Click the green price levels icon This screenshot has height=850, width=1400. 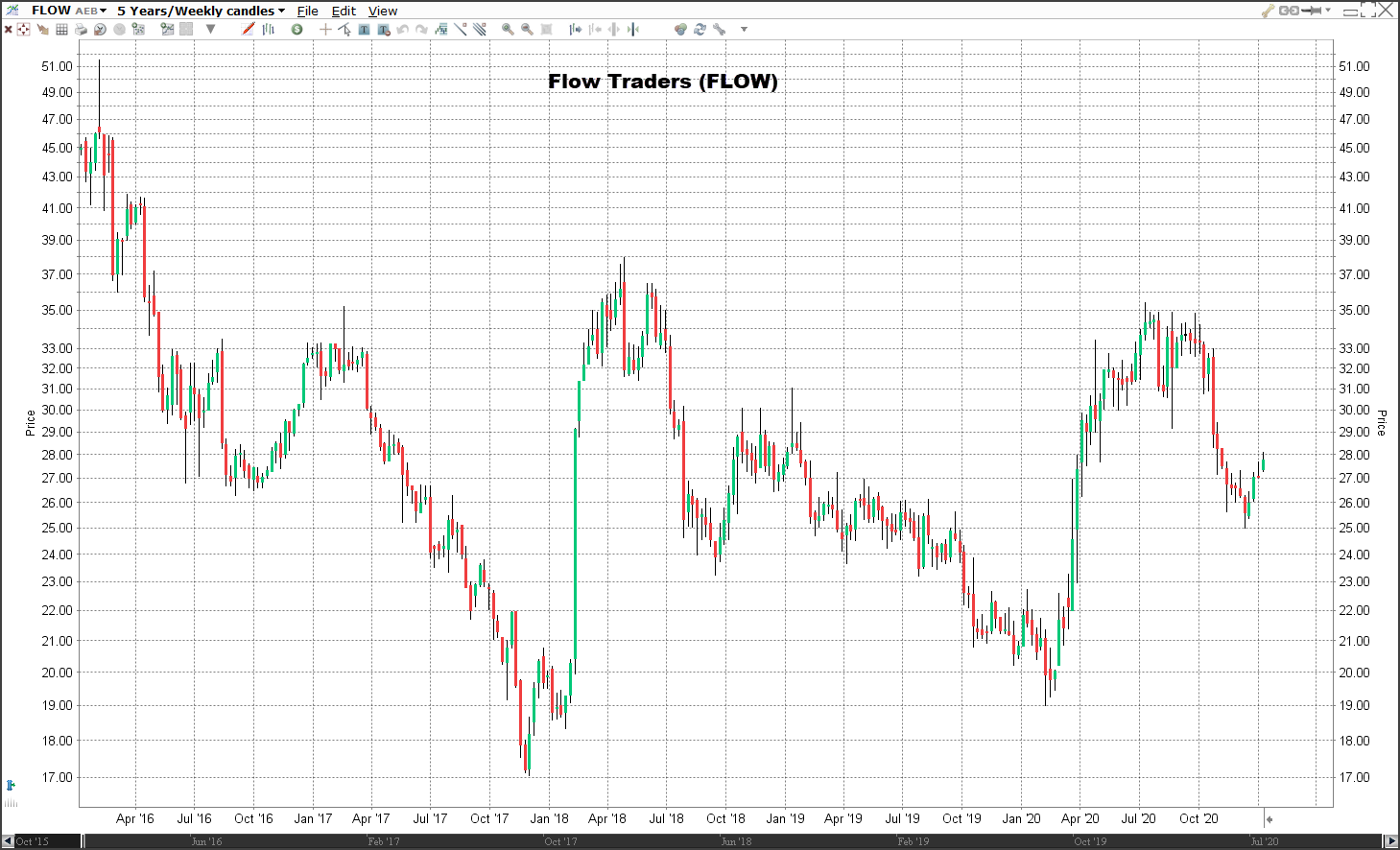(x=441, y=29)
